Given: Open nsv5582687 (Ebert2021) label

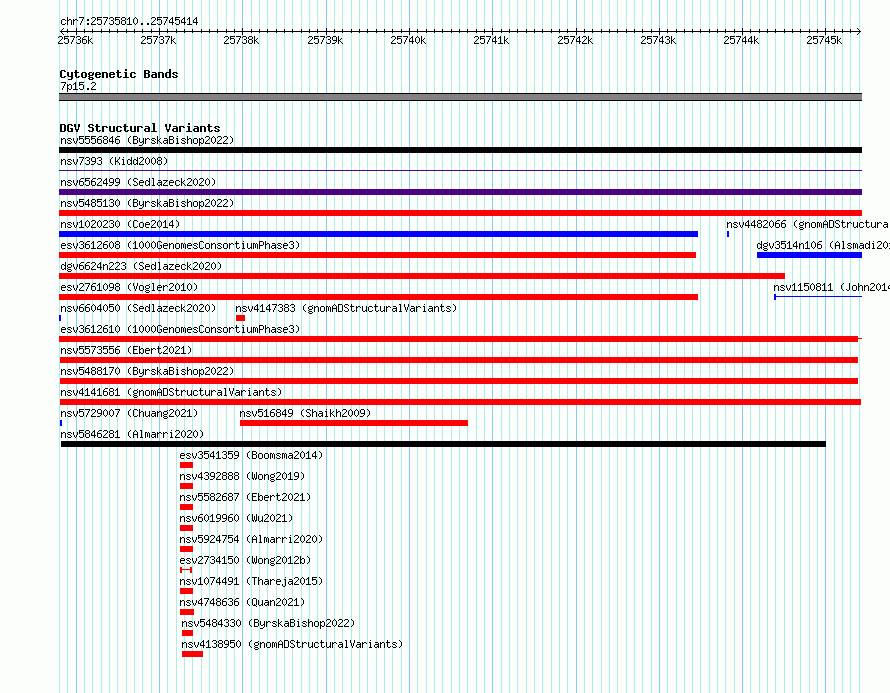Looking at the screenshot, I should (245, 497).
